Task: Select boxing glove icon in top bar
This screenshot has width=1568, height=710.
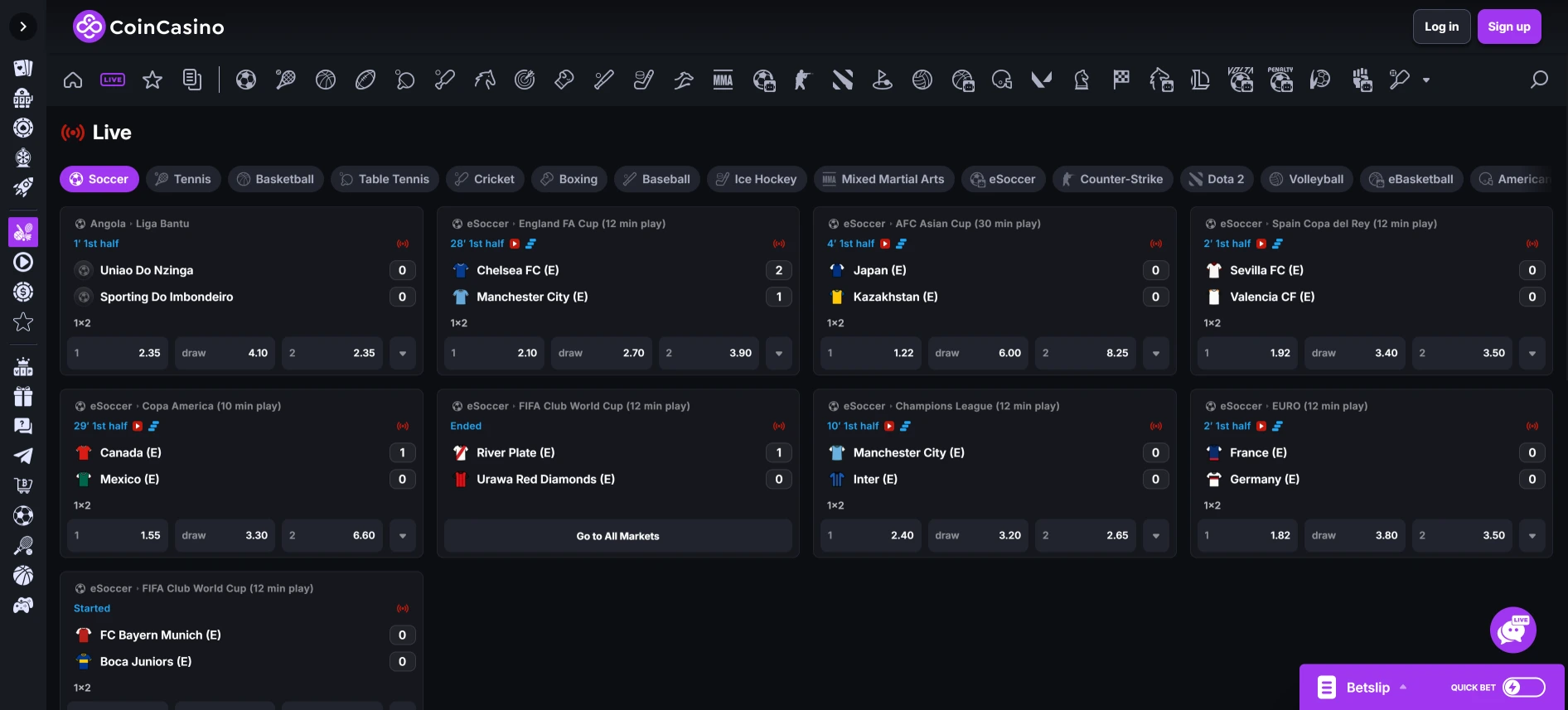Action: [564, 80]
